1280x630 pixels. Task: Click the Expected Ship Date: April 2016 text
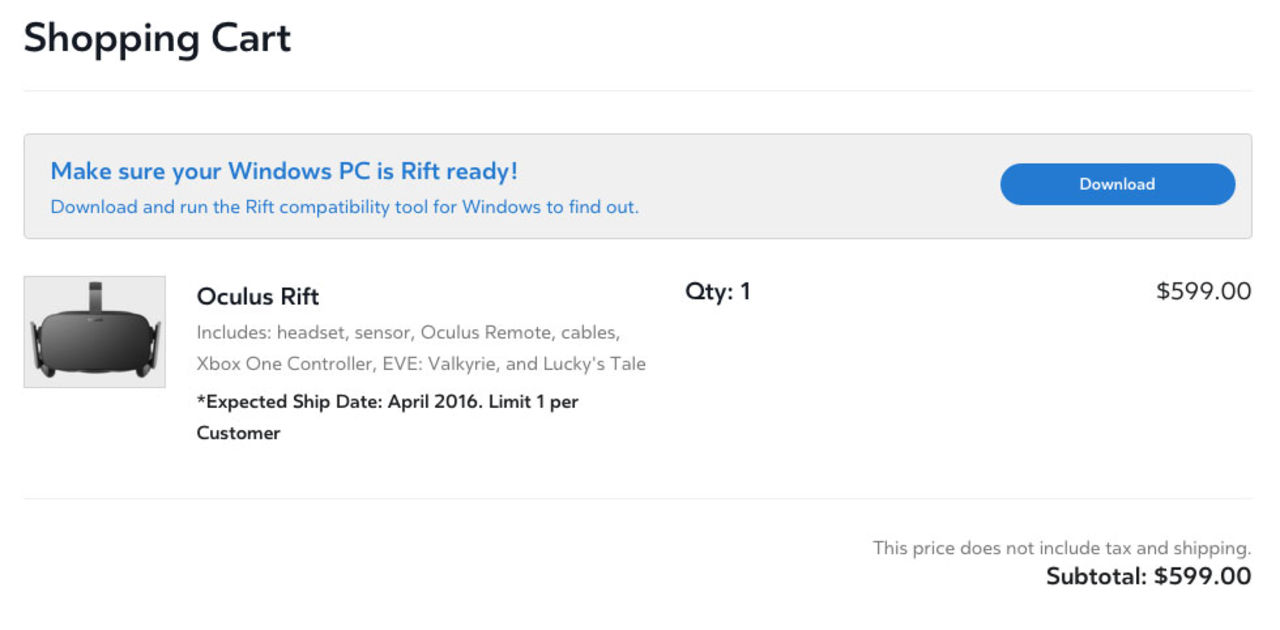click(340, 401)
